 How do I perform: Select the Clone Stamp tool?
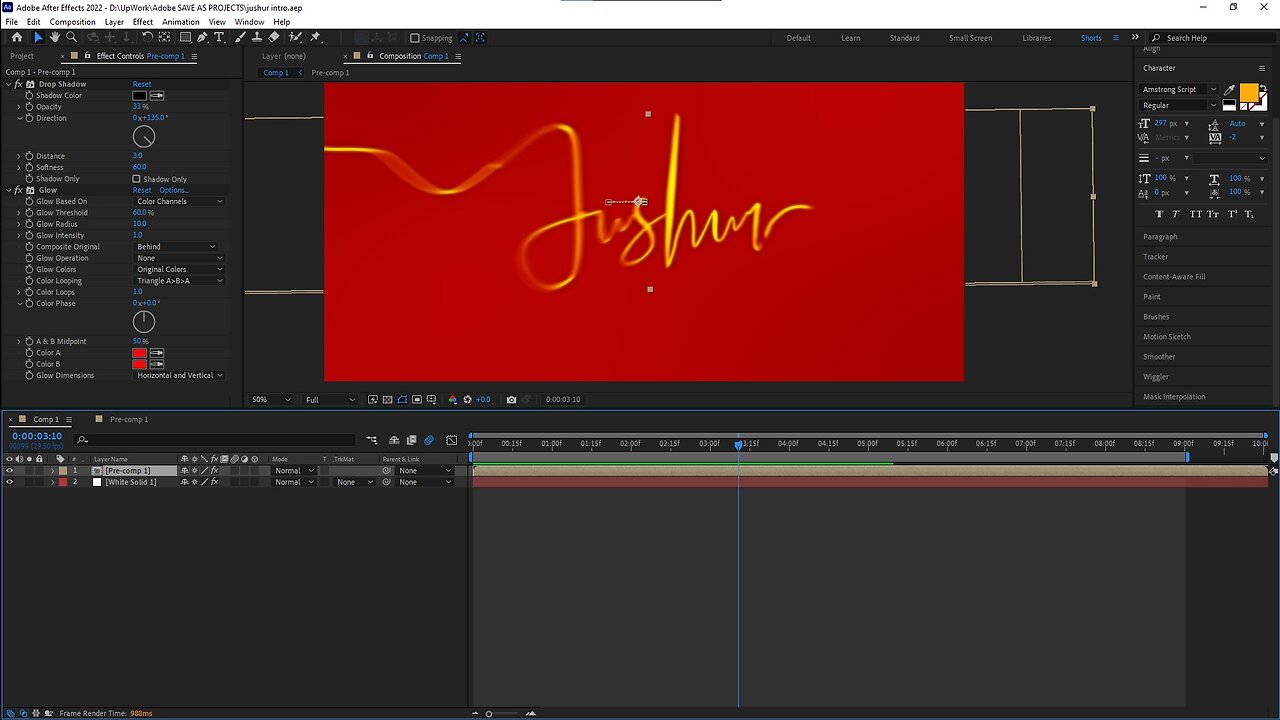point(258,37)
